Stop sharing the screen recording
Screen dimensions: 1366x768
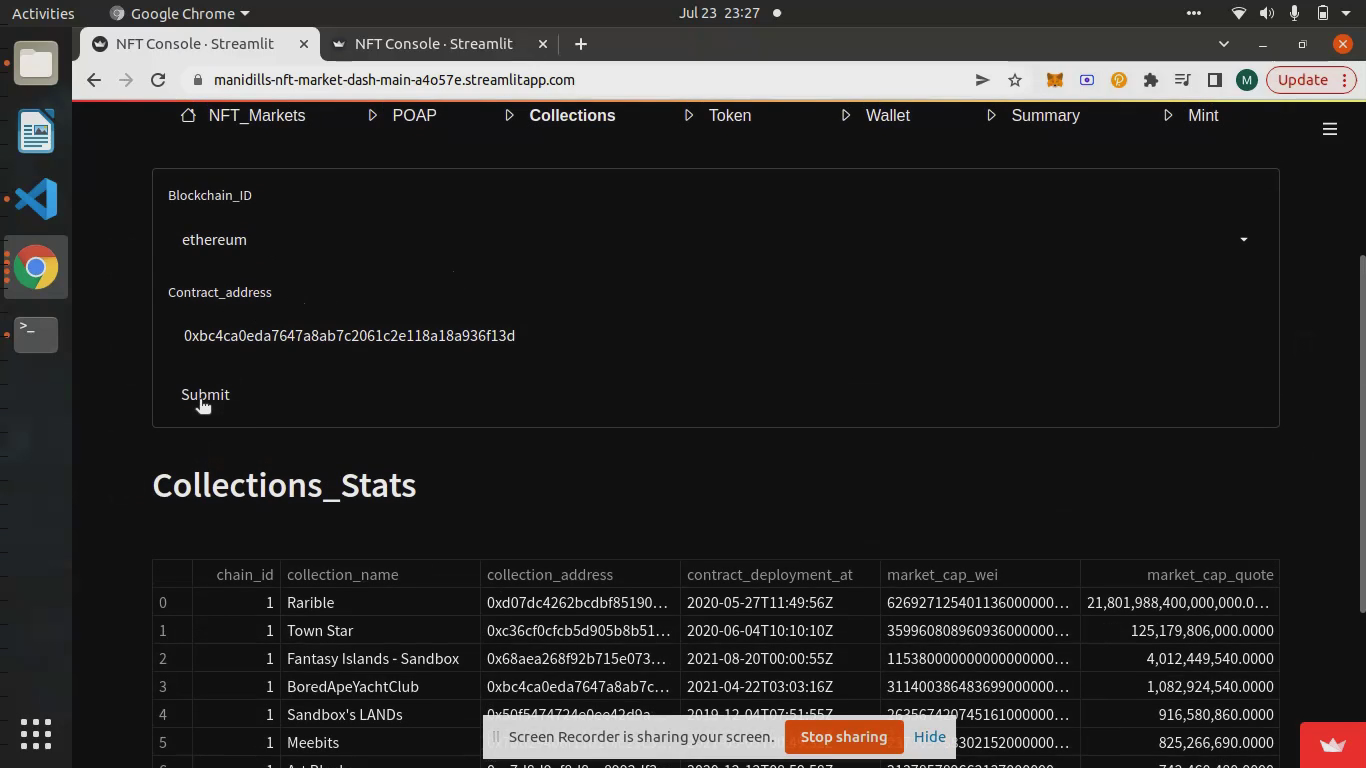point(844,737)
